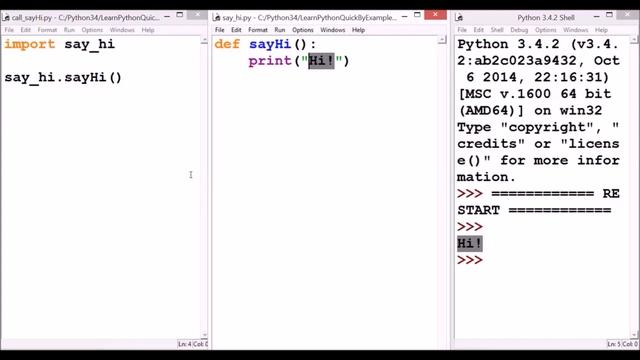Close the Python 3.4.2 Shell window

click(x=628, y=15)
